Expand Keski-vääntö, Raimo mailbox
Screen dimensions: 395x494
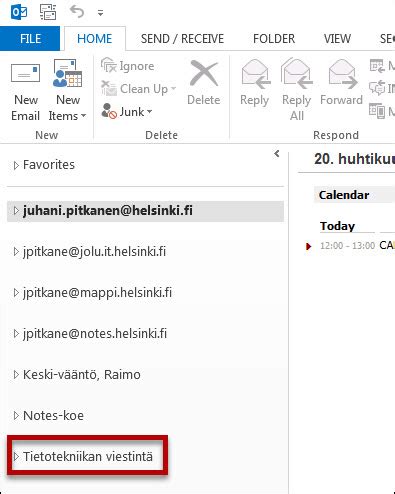pos(16,375)
